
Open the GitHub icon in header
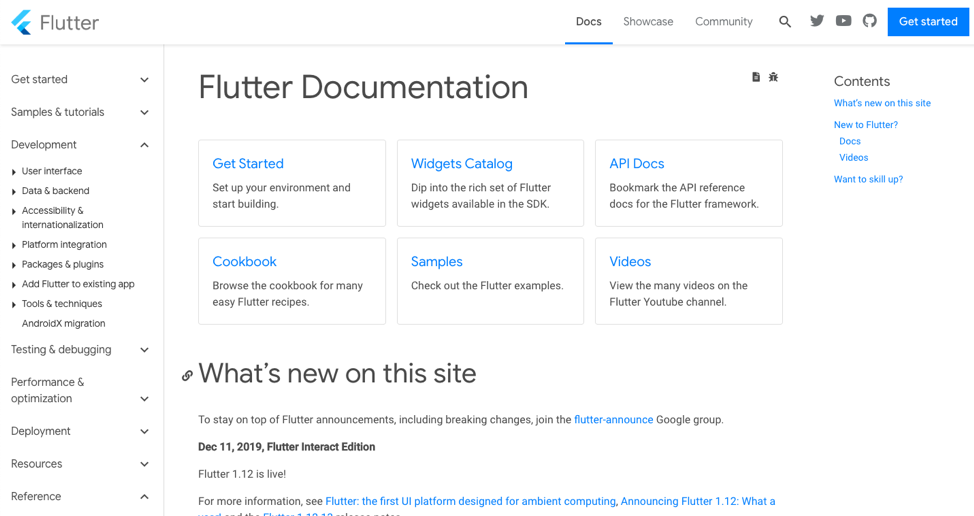869,21
